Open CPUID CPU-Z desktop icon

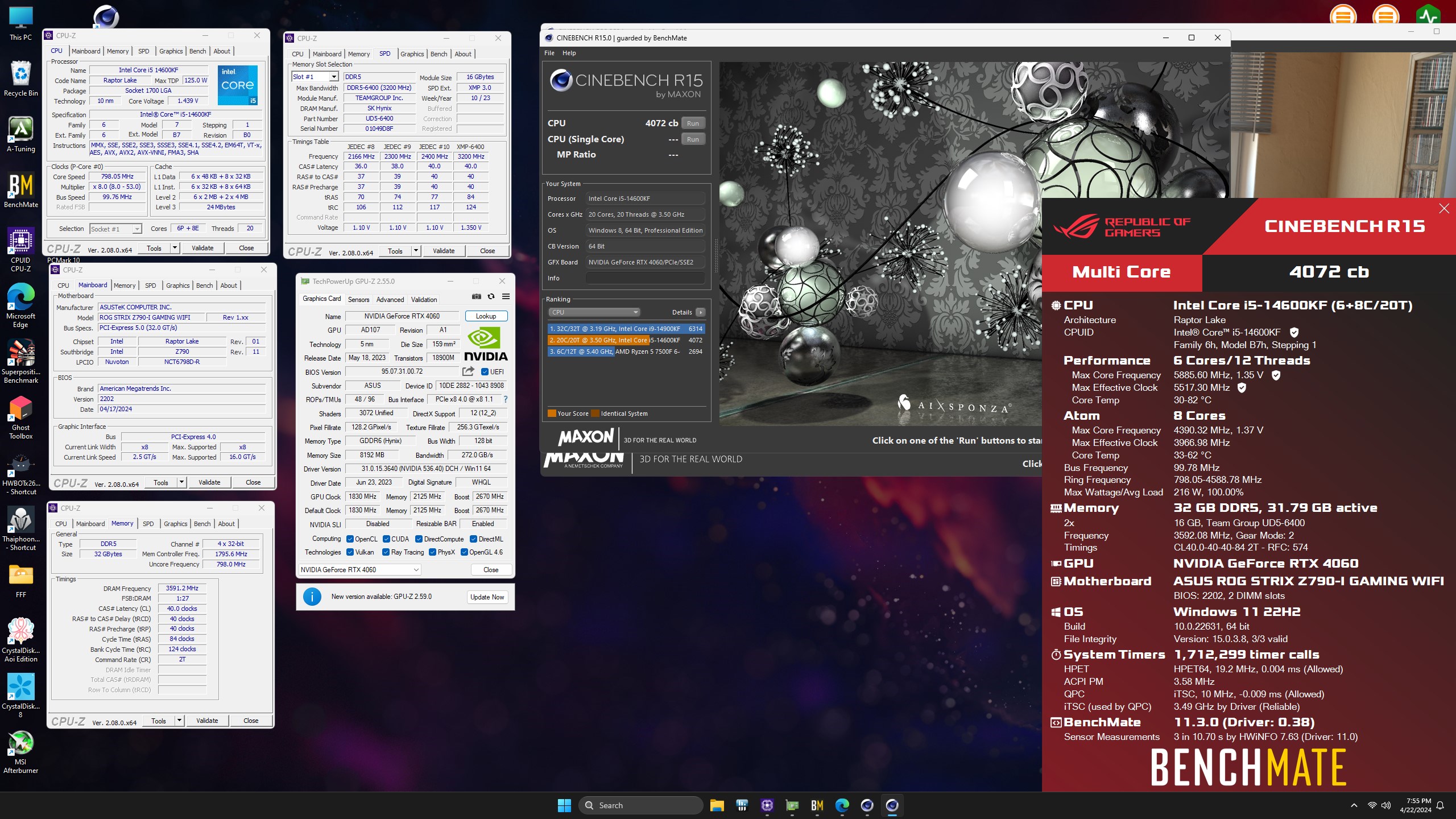[20, 249]
